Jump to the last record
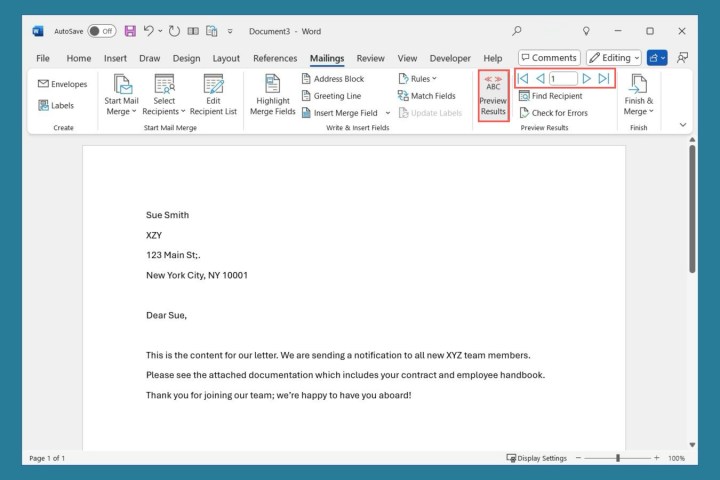720x480 pixels. point(603,78)
